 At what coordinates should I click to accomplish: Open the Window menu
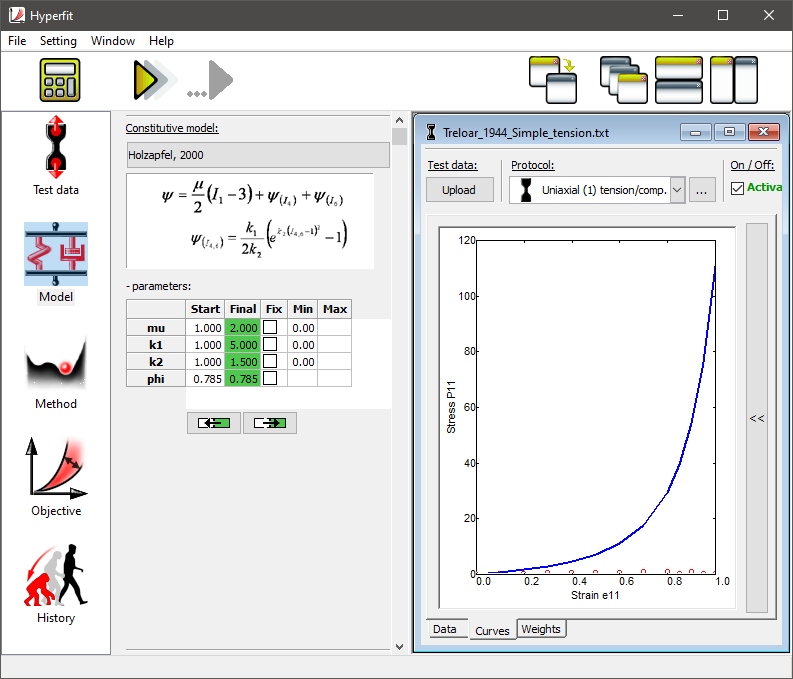(x=113, y=41)
